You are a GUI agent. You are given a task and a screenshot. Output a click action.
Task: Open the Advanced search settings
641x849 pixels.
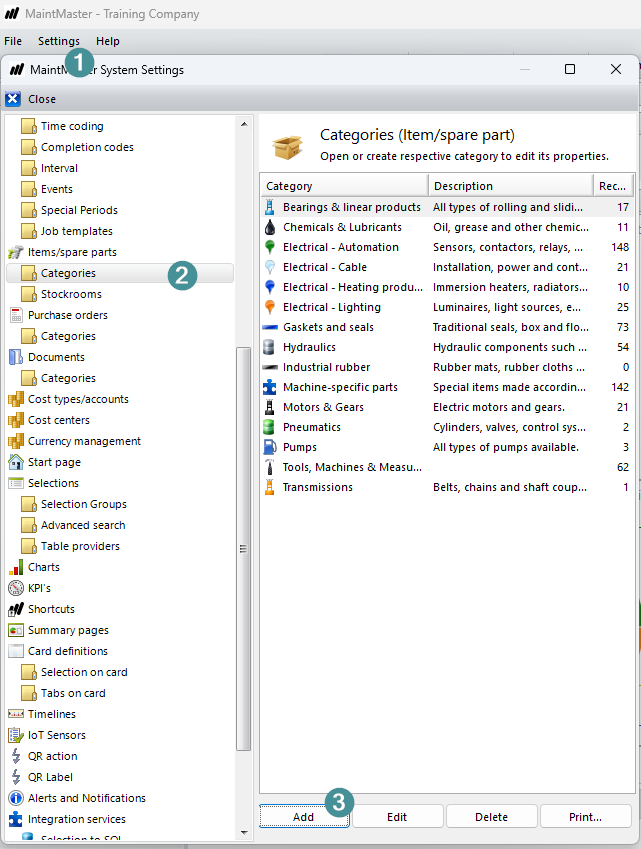click(x=83, y=525)
